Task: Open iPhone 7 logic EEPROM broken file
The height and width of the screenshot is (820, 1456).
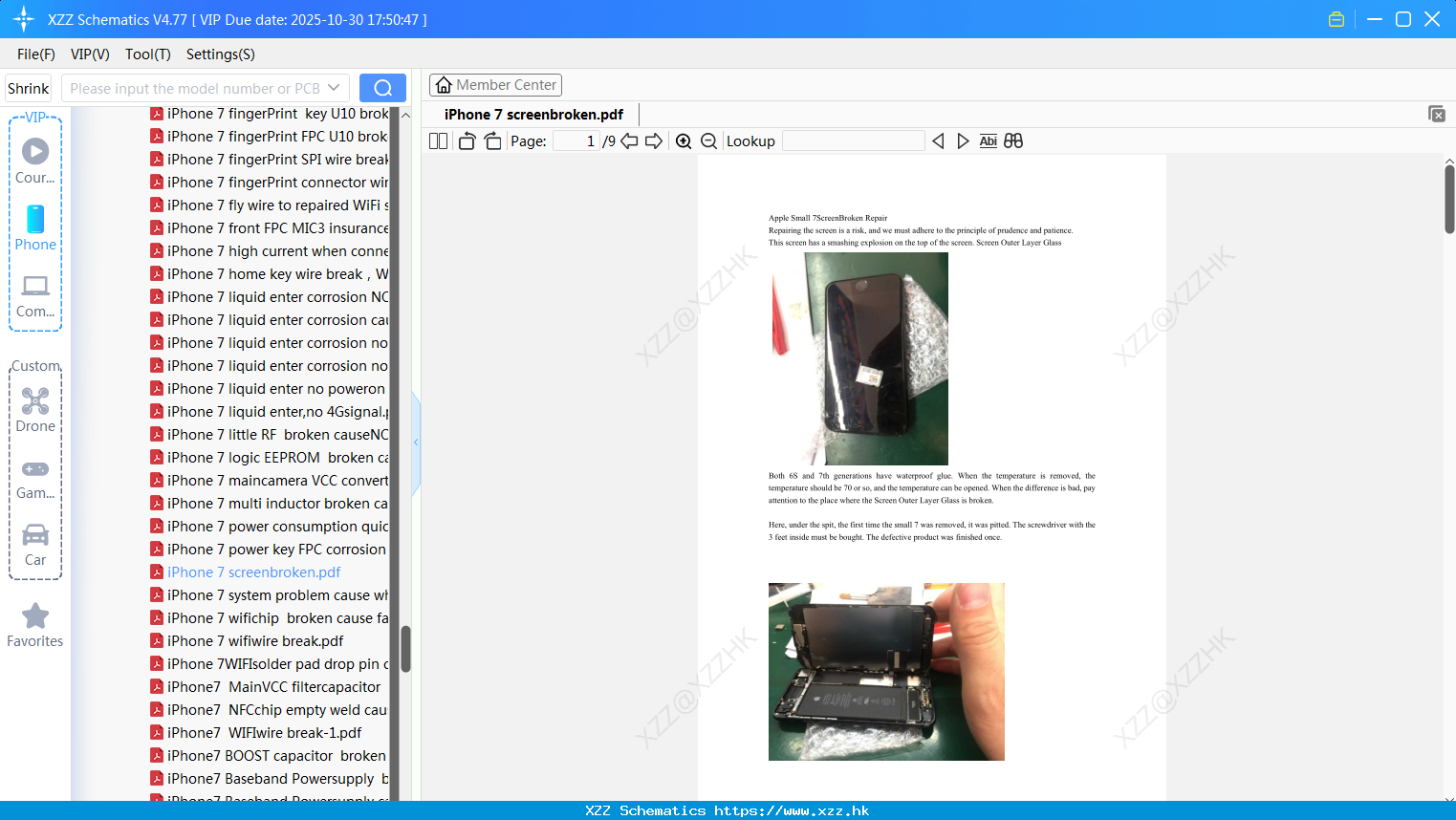Action: click(270, 458)
